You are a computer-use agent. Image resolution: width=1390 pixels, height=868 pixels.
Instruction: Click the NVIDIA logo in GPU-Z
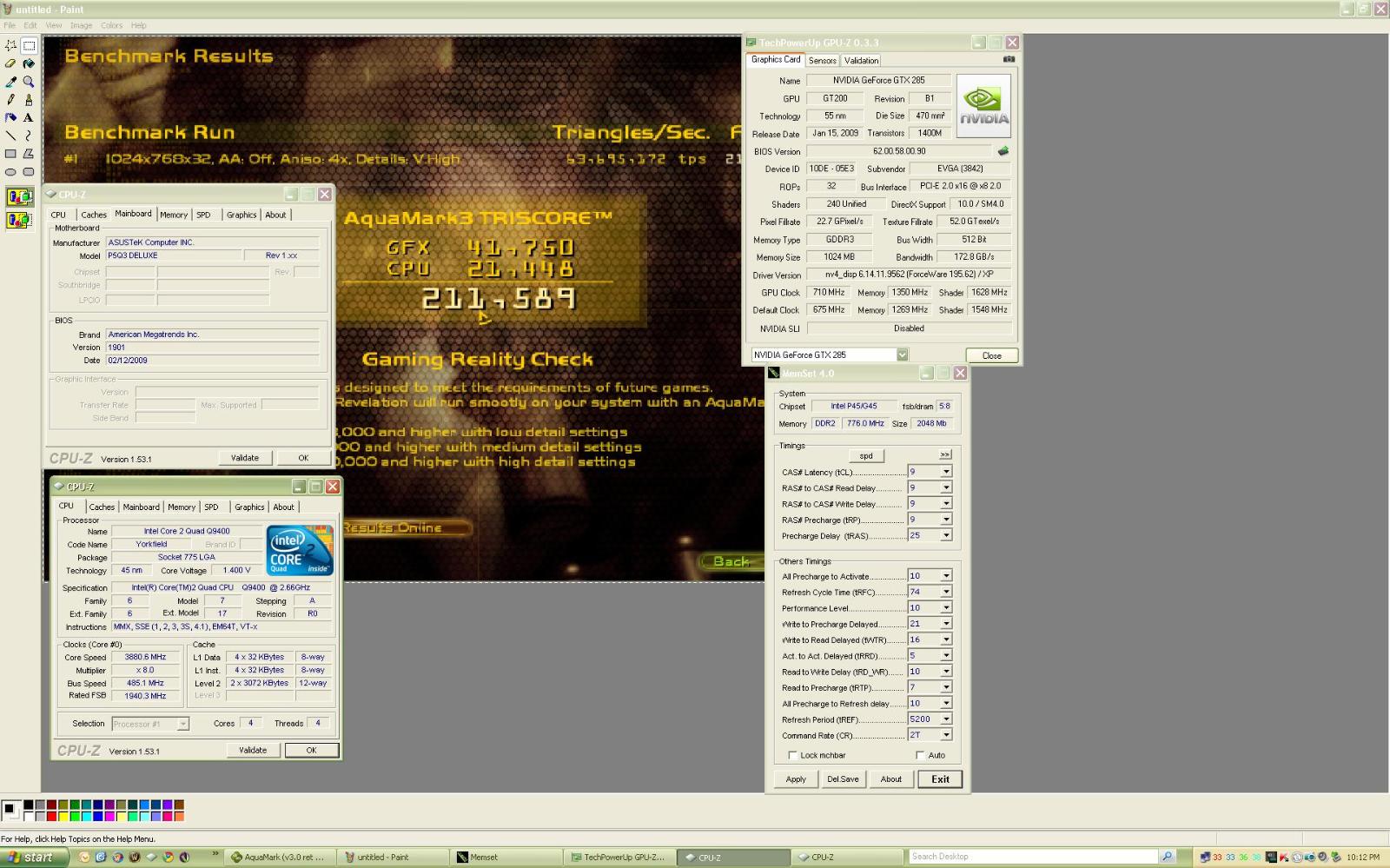pyautogui.click(x=983, y=106)
